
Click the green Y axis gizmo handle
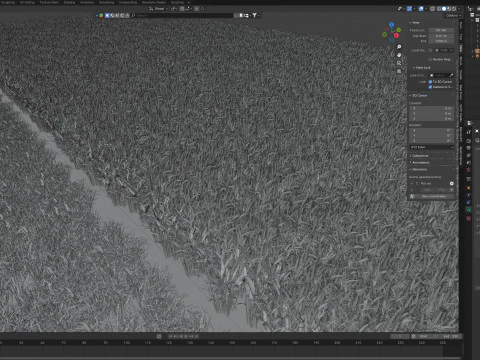tap(399, 30)
